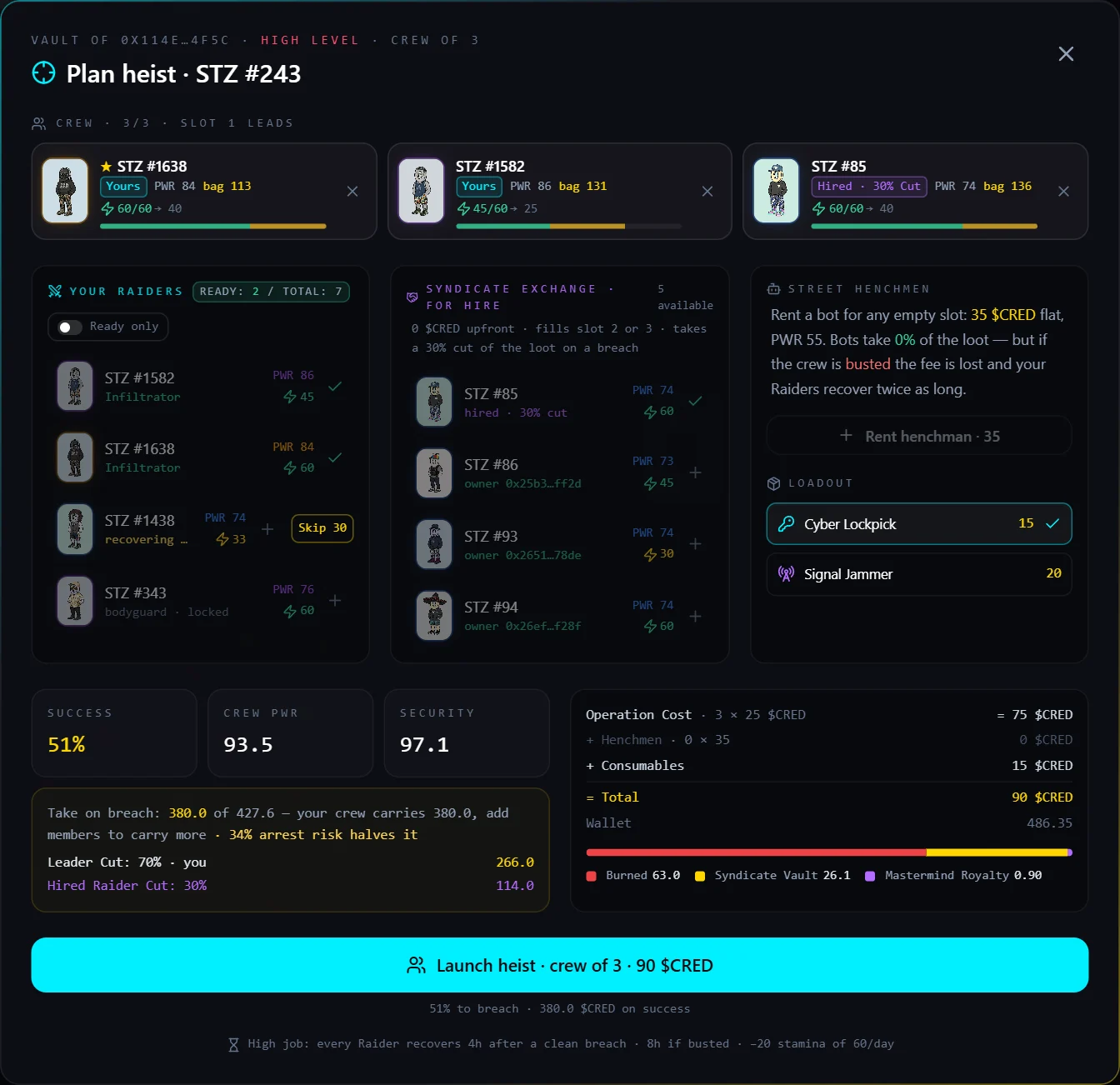Click the people icon on Launch heist
Viewport: 1120px width, 1085px height.
416,965
